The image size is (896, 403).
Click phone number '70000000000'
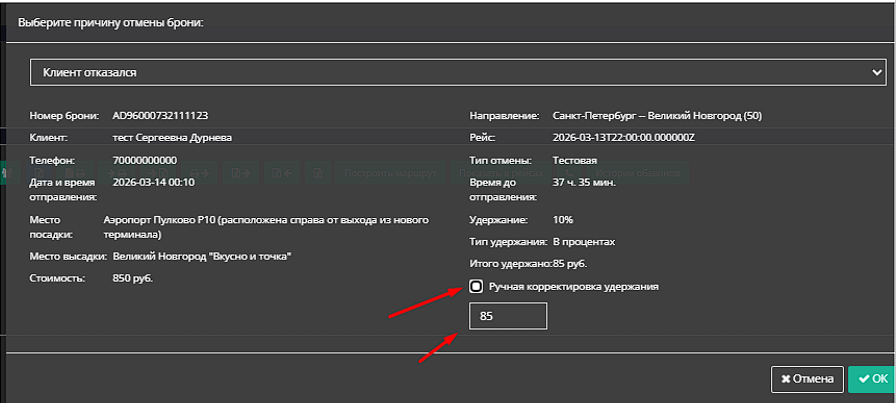click(x=145, y=160)
